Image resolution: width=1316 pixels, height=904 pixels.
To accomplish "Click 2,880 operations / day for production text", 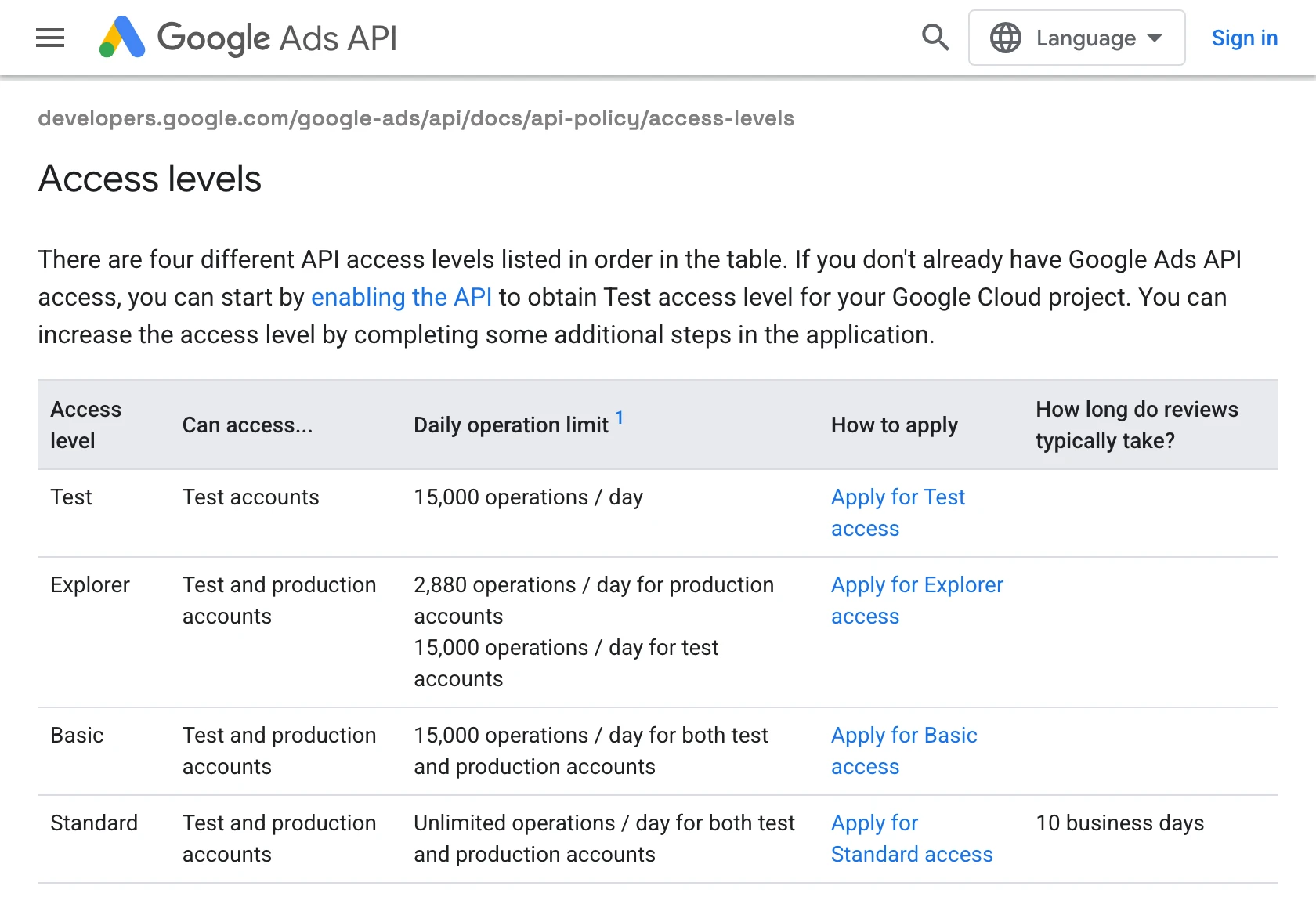I will (594, 600).
